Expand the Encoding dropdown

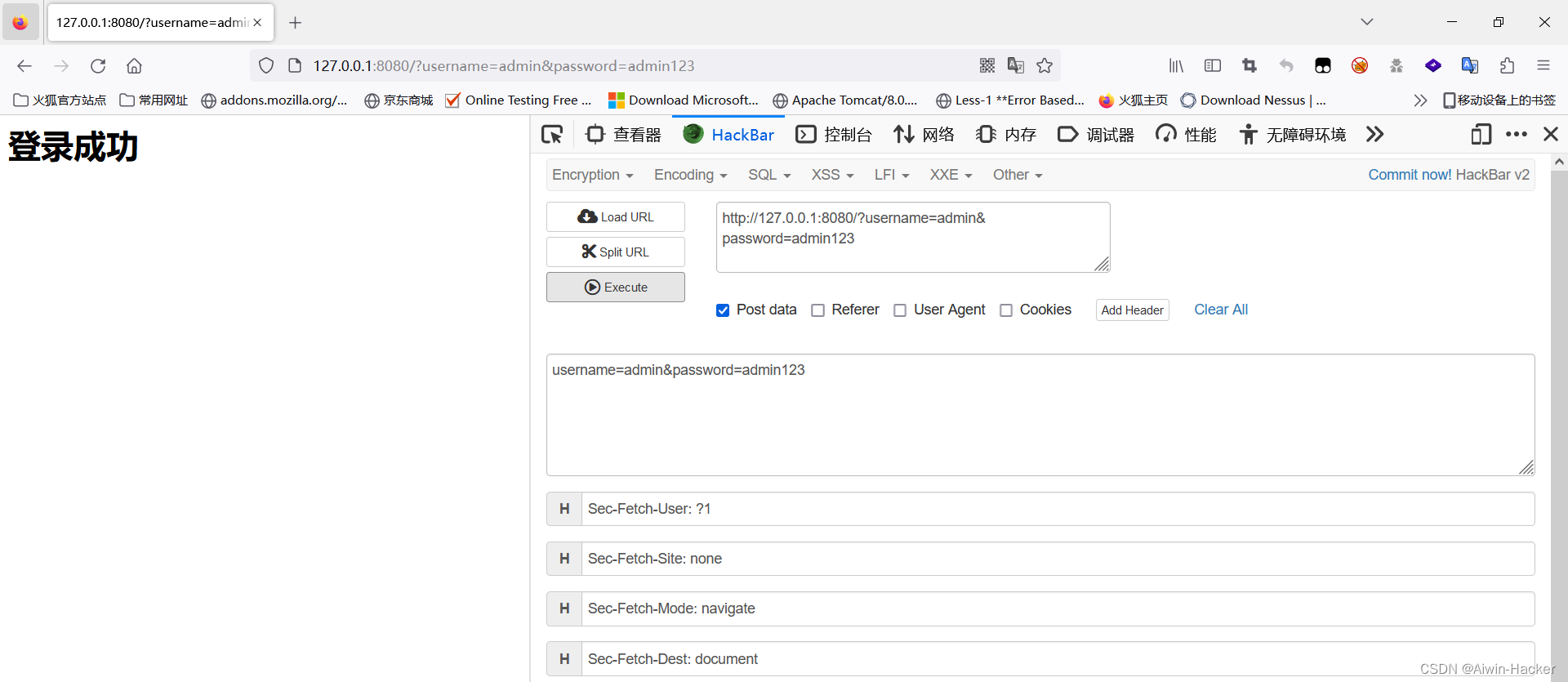(x=690, y=175)
